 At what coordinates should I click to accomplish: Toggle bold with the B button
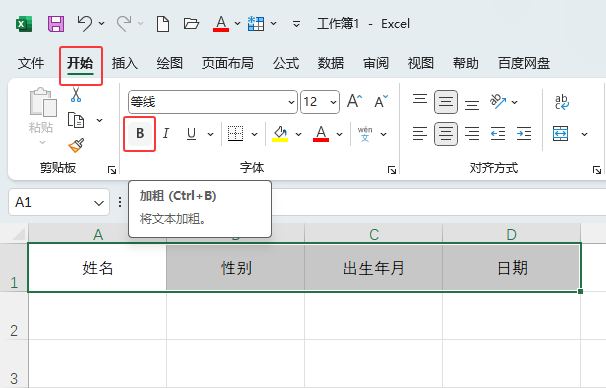pyautogui.click(x=140, y=134)
